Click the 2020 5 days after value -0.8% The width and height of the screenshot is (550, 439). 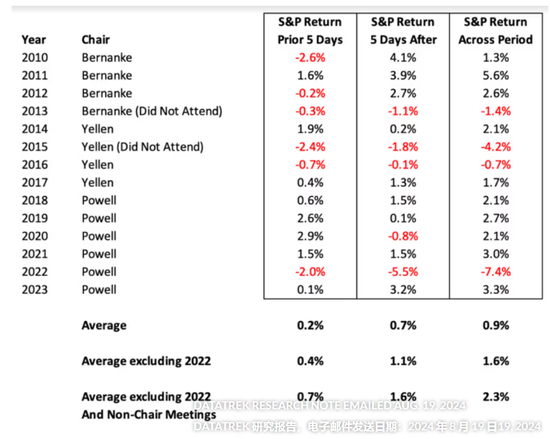pyautogui.click(x=403, y=236)
